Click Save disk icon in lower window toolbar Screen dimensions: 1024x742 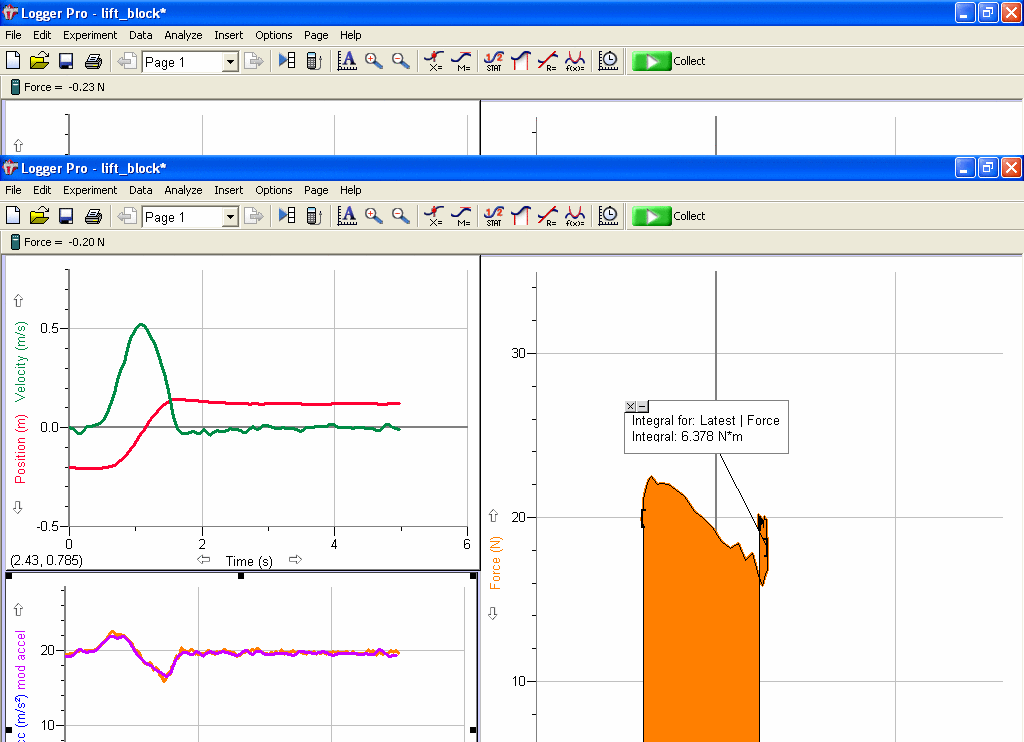click(66, 216)
